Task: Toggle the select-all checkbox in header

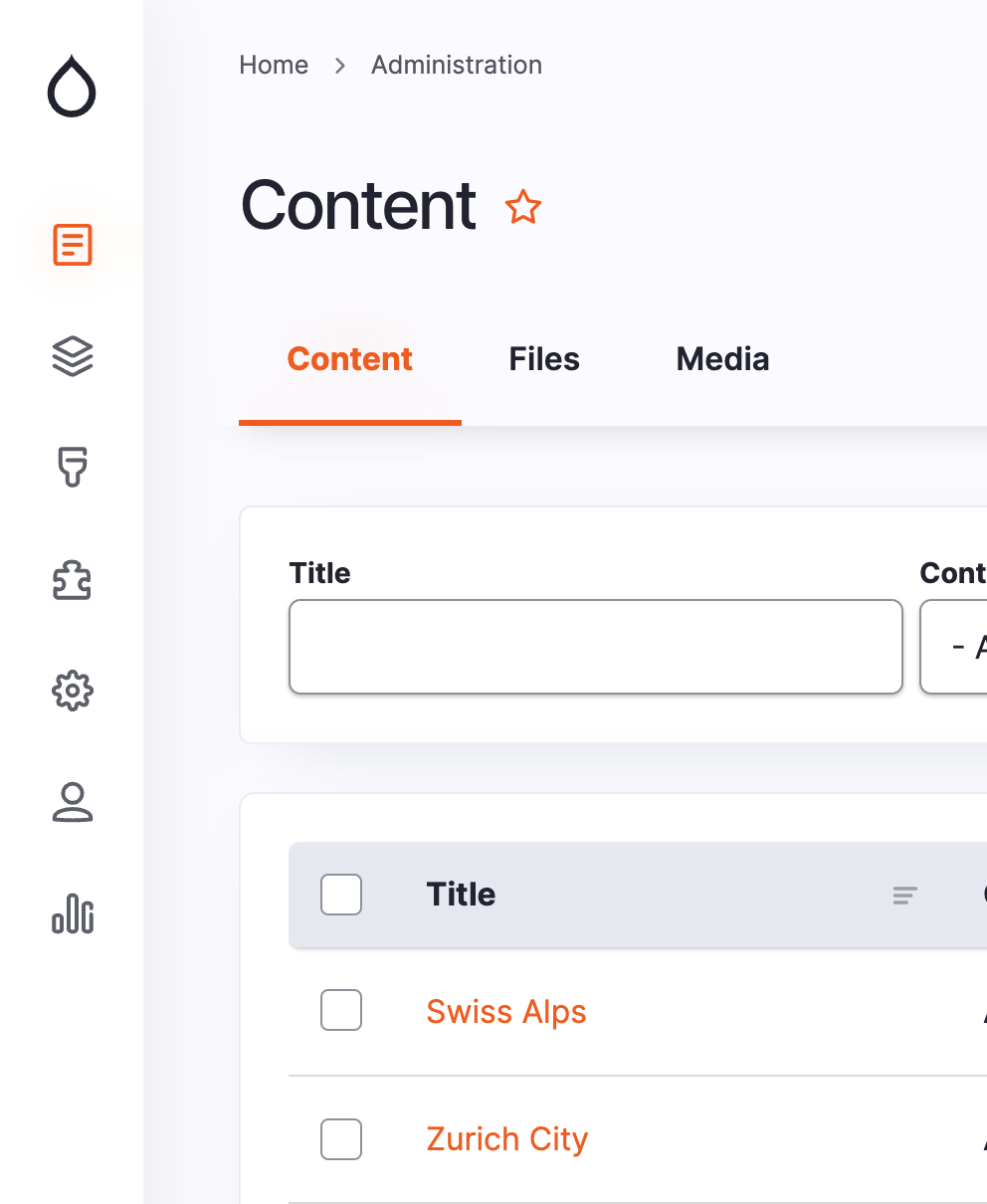Action: point(341,895)
